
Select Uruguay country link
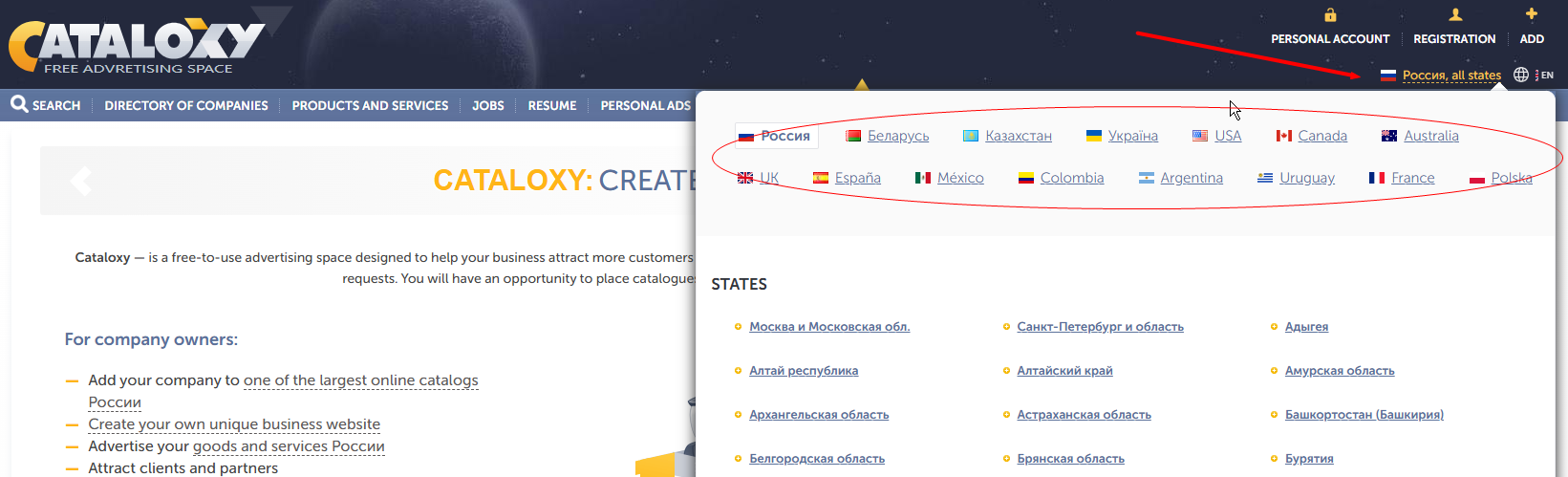(1307, 178)
